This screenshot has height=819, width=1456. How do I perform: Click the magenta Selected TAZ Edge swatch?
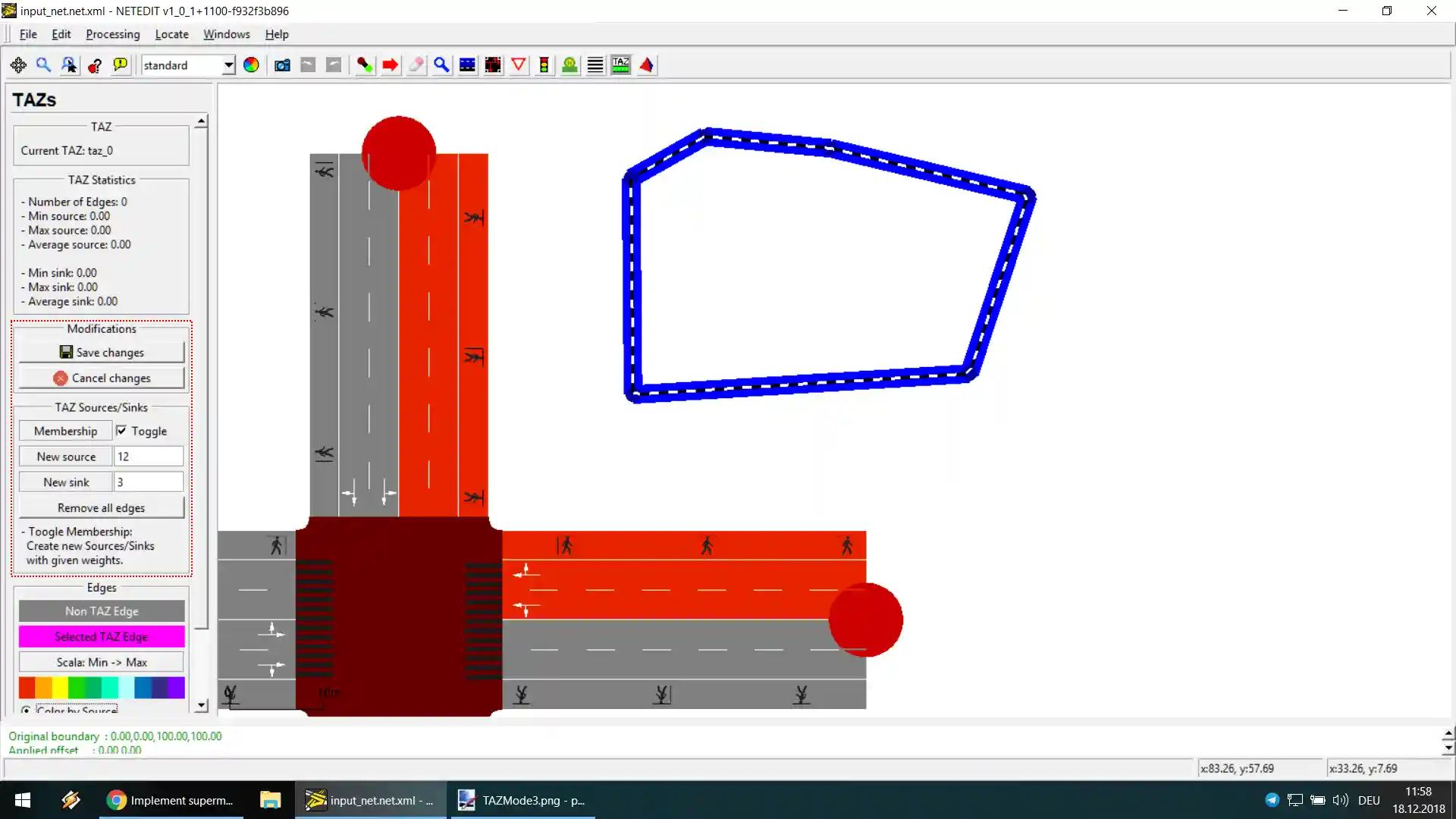(101, 637)
